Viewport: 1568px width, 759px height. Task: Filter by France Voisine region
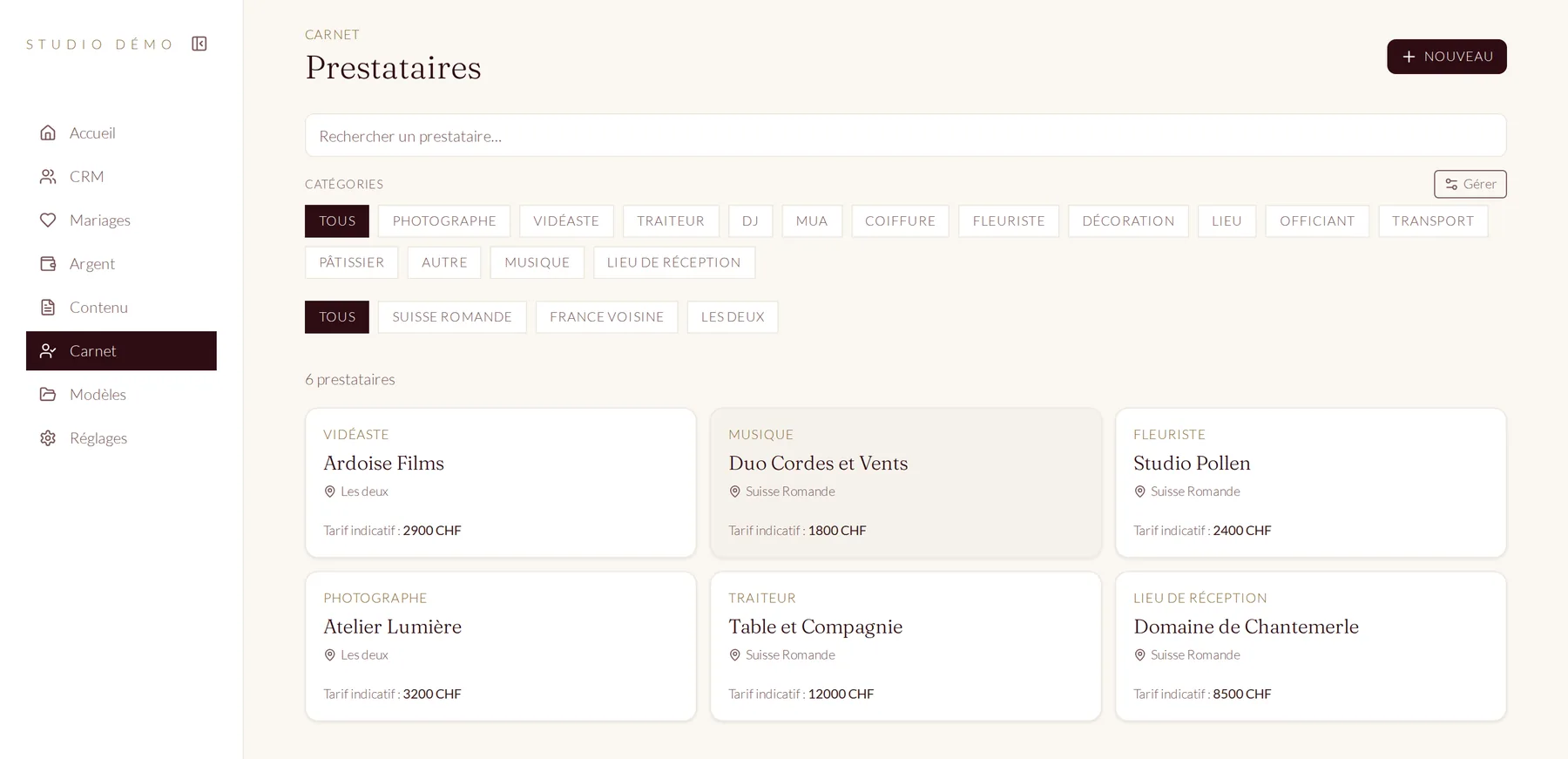[x=606, y=317]
